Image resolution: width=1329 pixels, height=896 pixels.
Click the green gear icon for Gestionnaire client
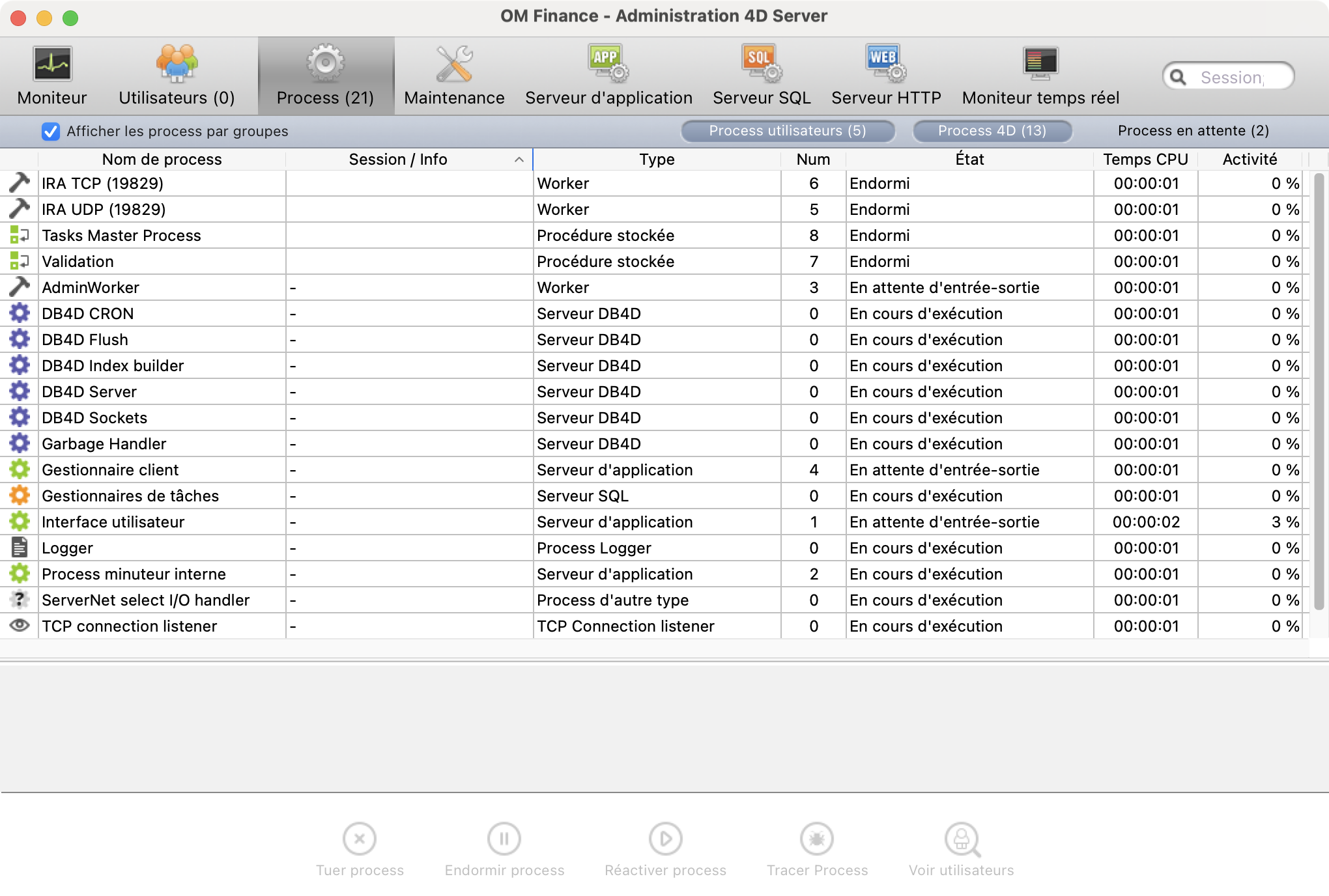tap(20, 469)
